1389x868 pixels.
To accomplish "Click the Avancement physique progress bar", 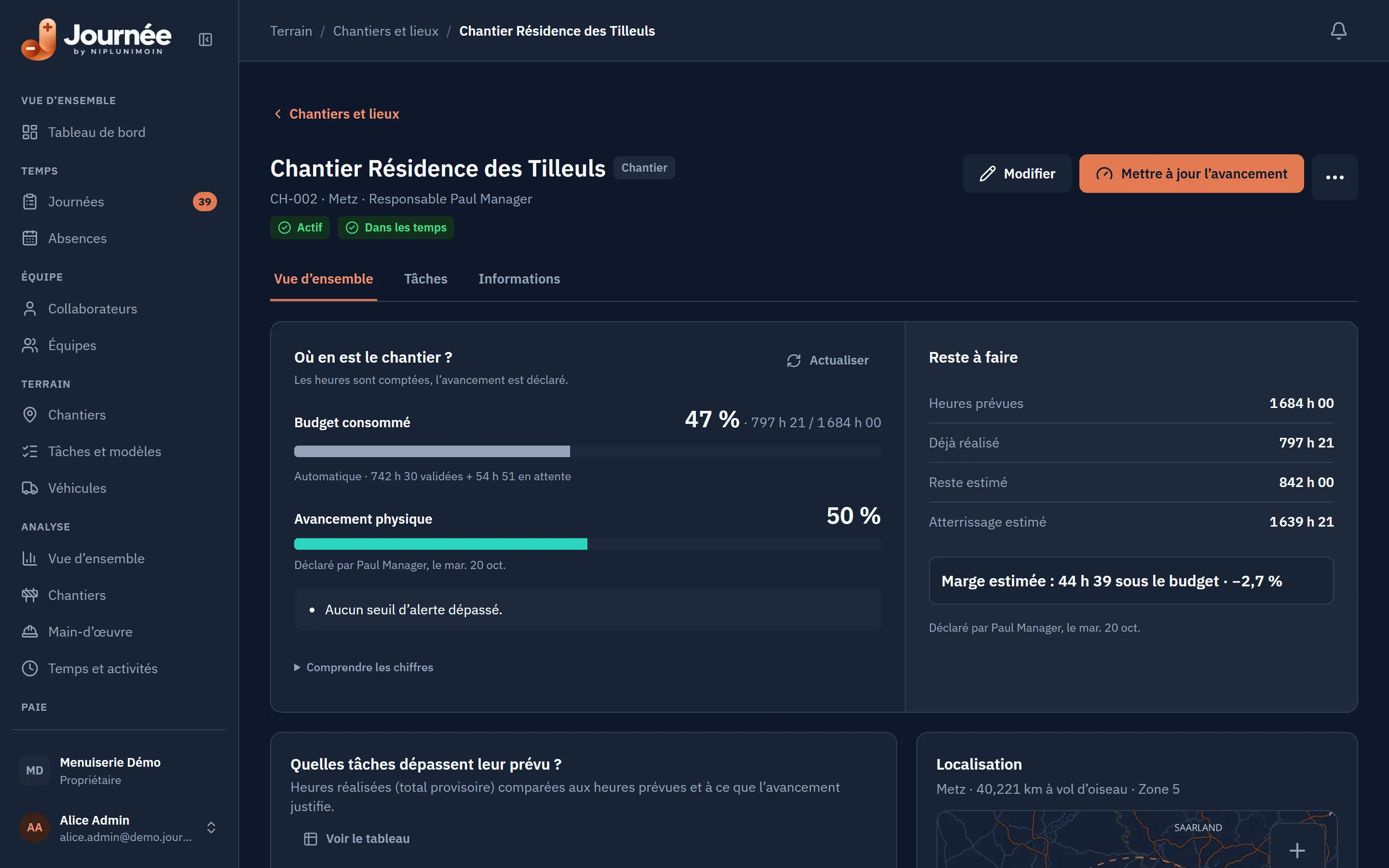I will (x=587, y=543).
